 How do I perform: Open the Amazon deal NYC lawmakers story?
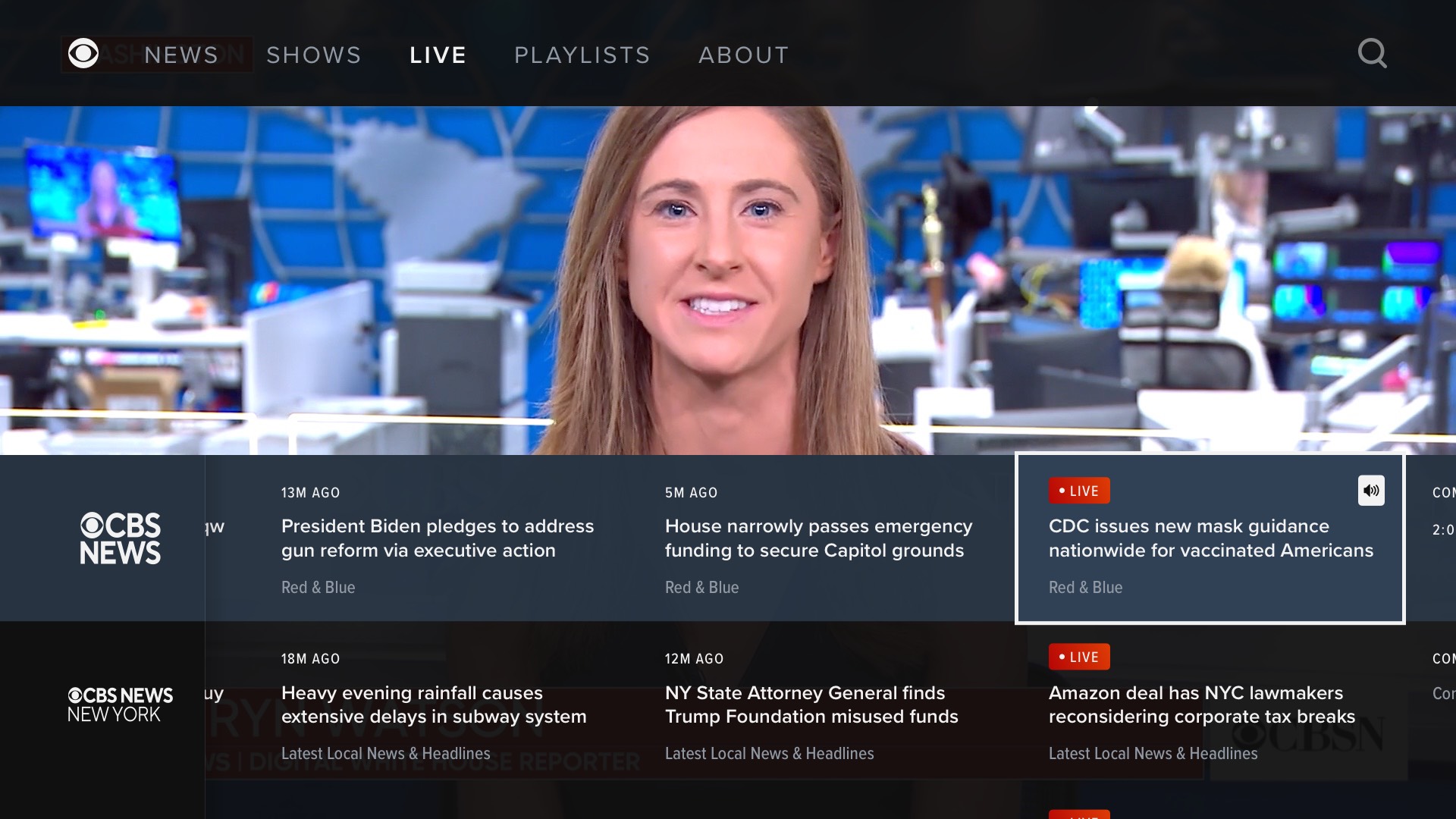point(1201,704)
